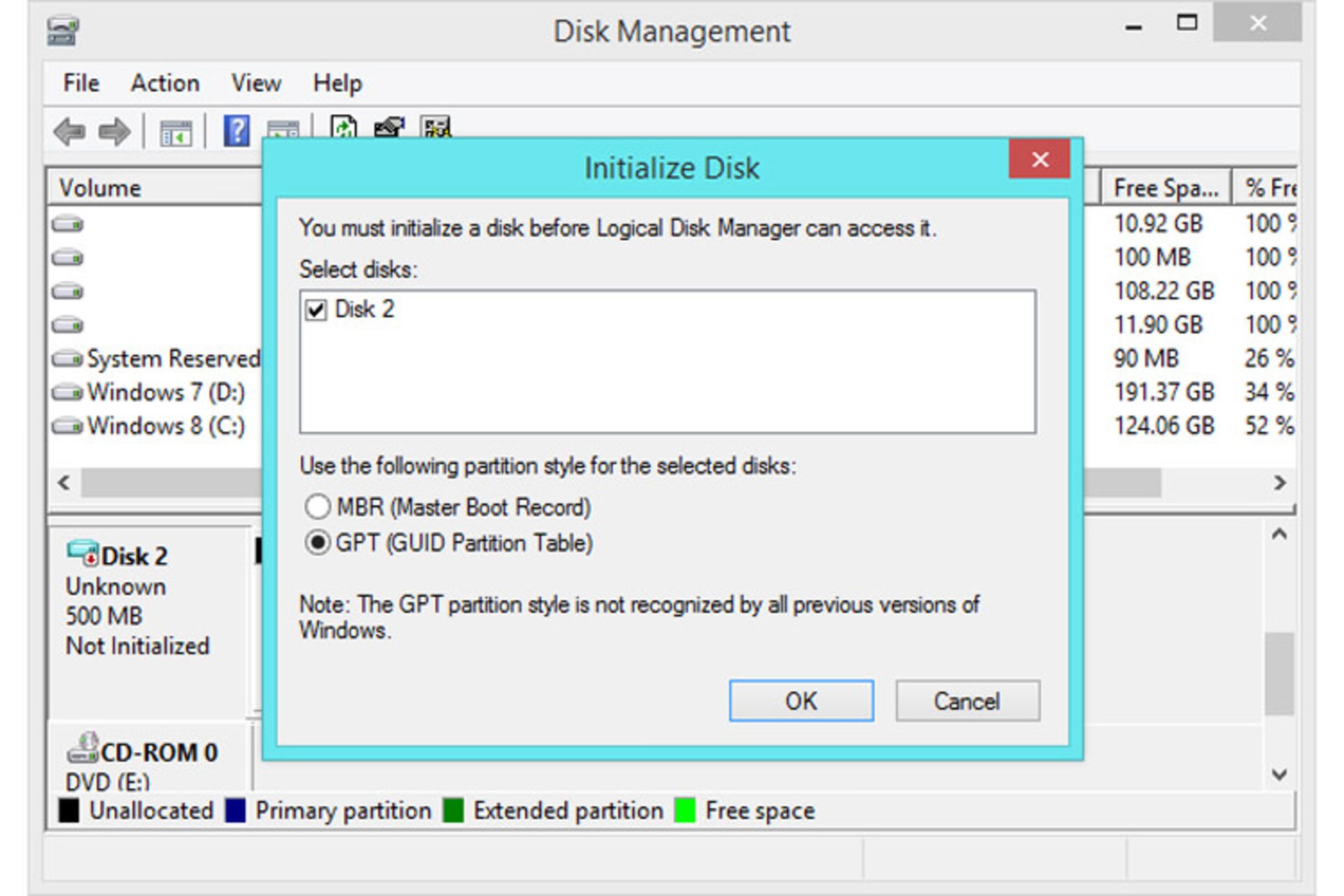Click the Forward arrow toolbar icon

[114, 131]
